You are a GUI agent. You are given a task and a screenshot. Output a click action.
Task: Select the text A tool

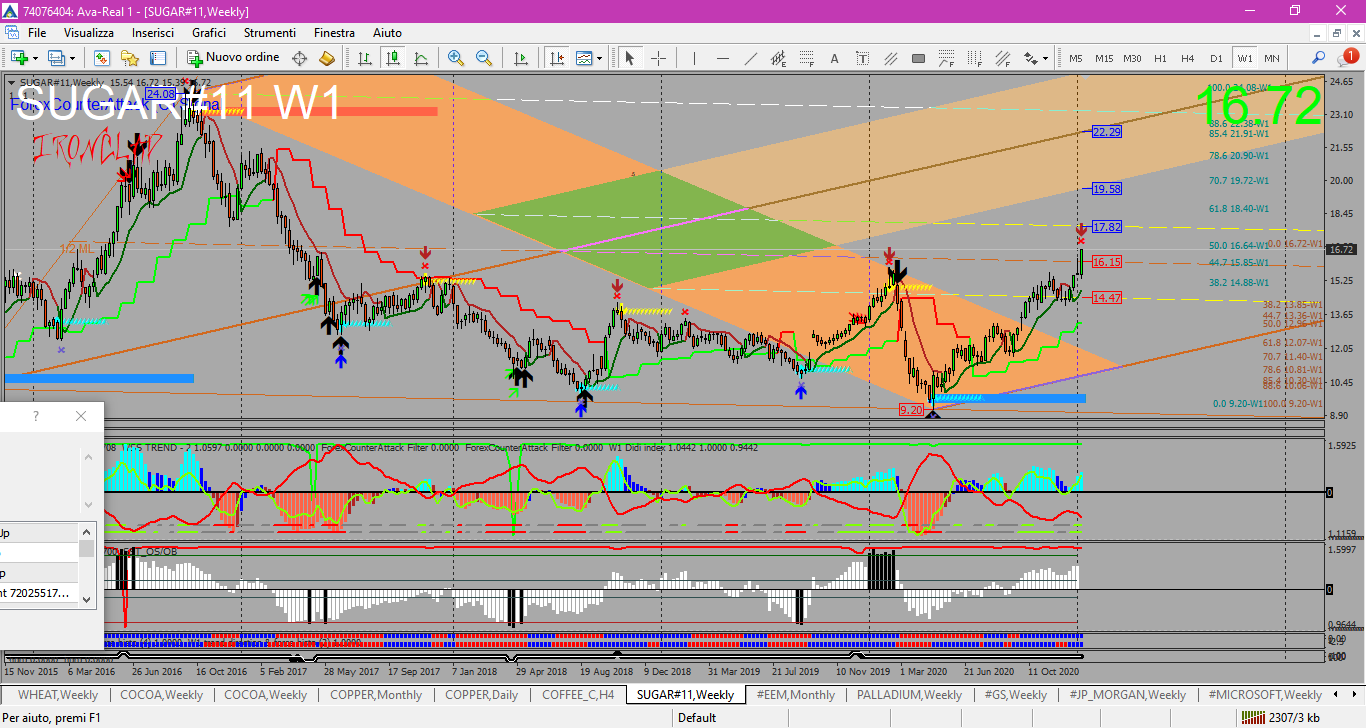pyautogui.click(x=835, y=58)
